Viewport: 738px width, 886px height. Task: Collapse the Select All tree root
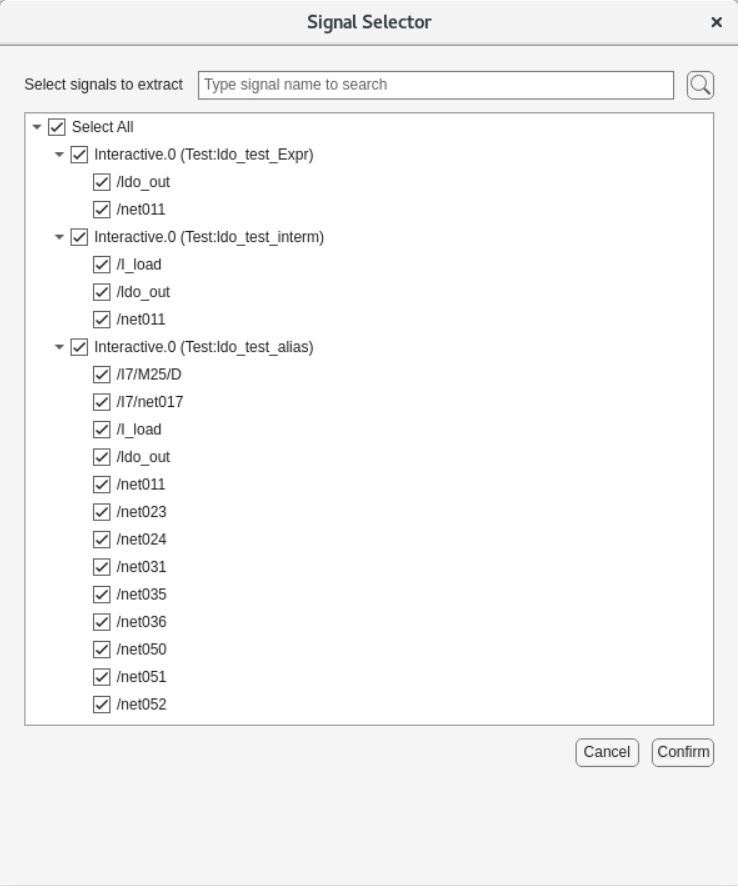[37, 127]
